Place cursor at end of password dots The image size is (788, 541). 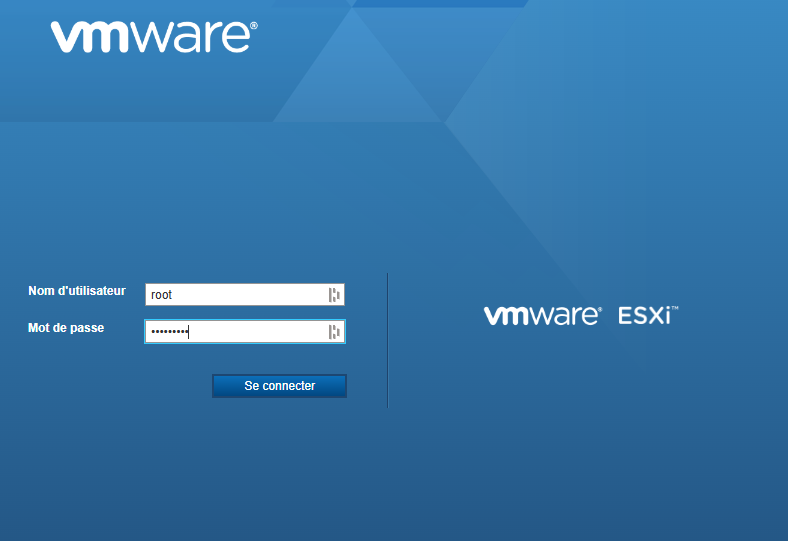[189, 332]
